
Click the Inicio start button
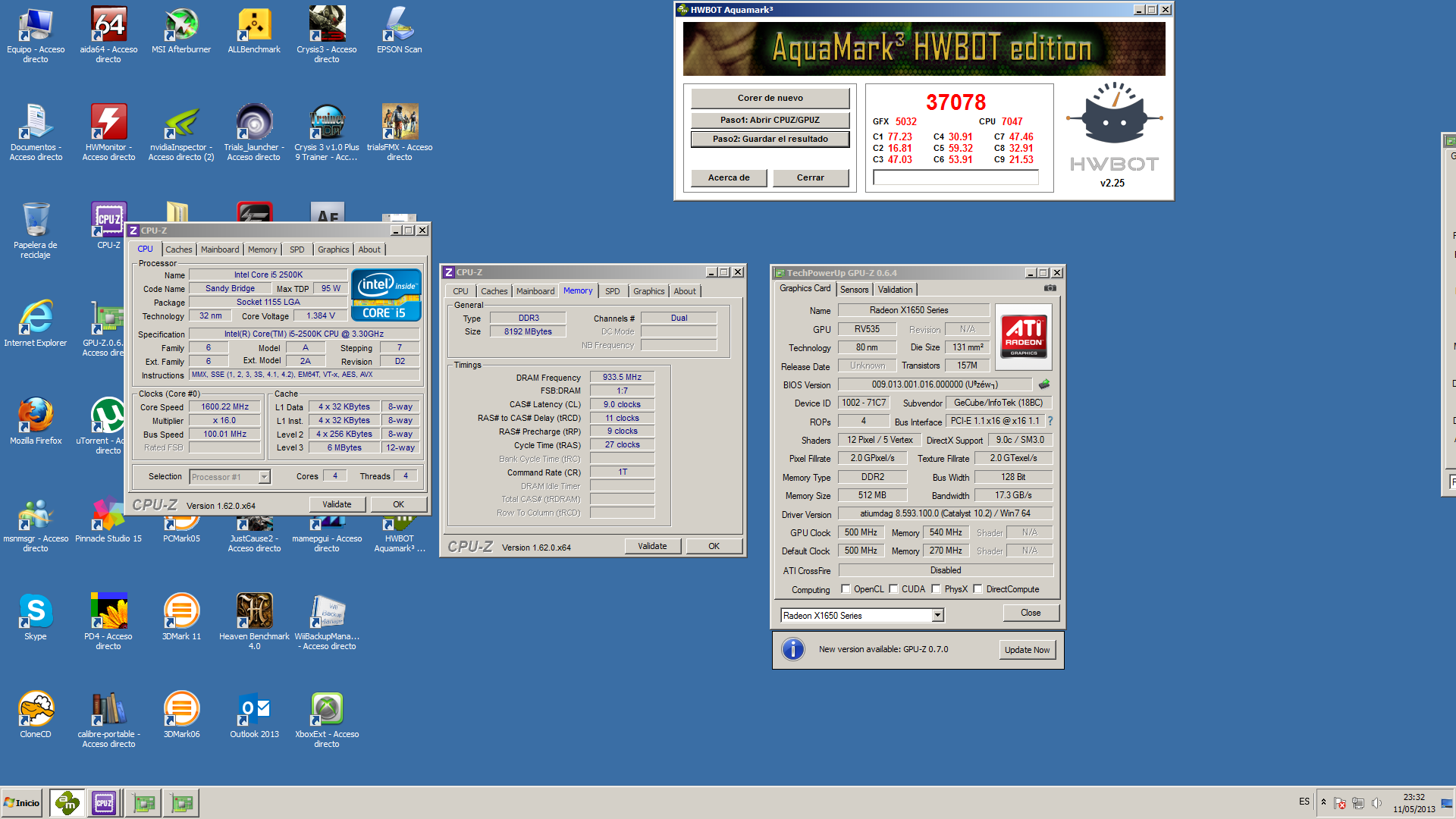[x=22, y=803]
